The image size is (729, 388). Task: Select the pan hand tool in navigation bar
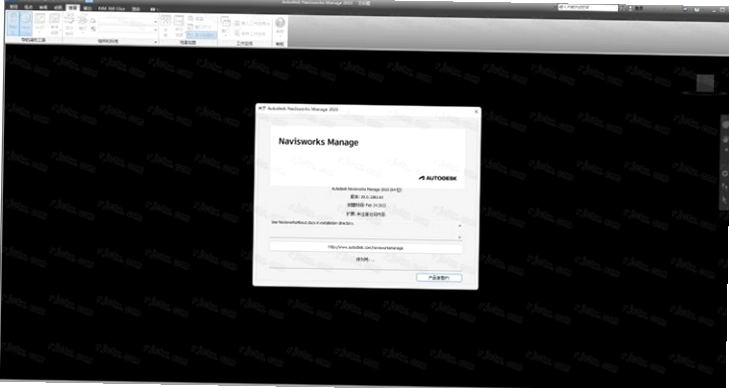(725, 139)
